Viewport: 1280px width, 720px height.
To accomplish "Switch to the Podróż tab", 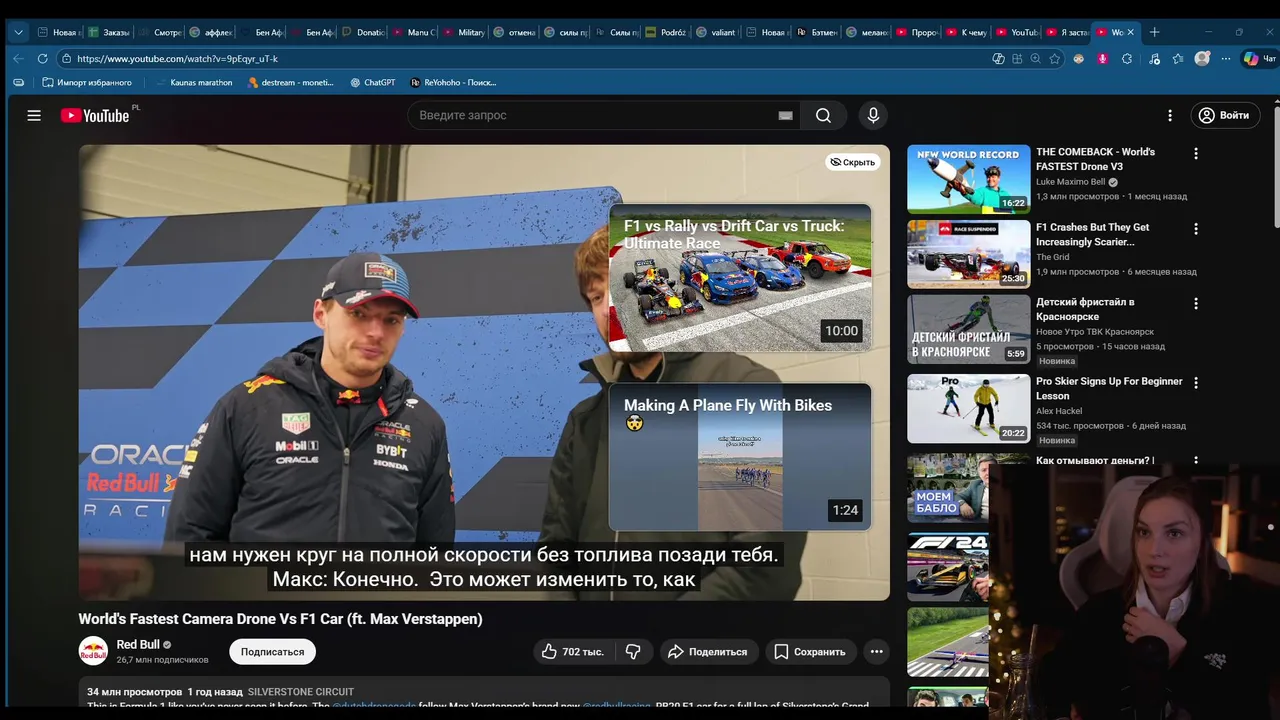I will tap(666, 32).
